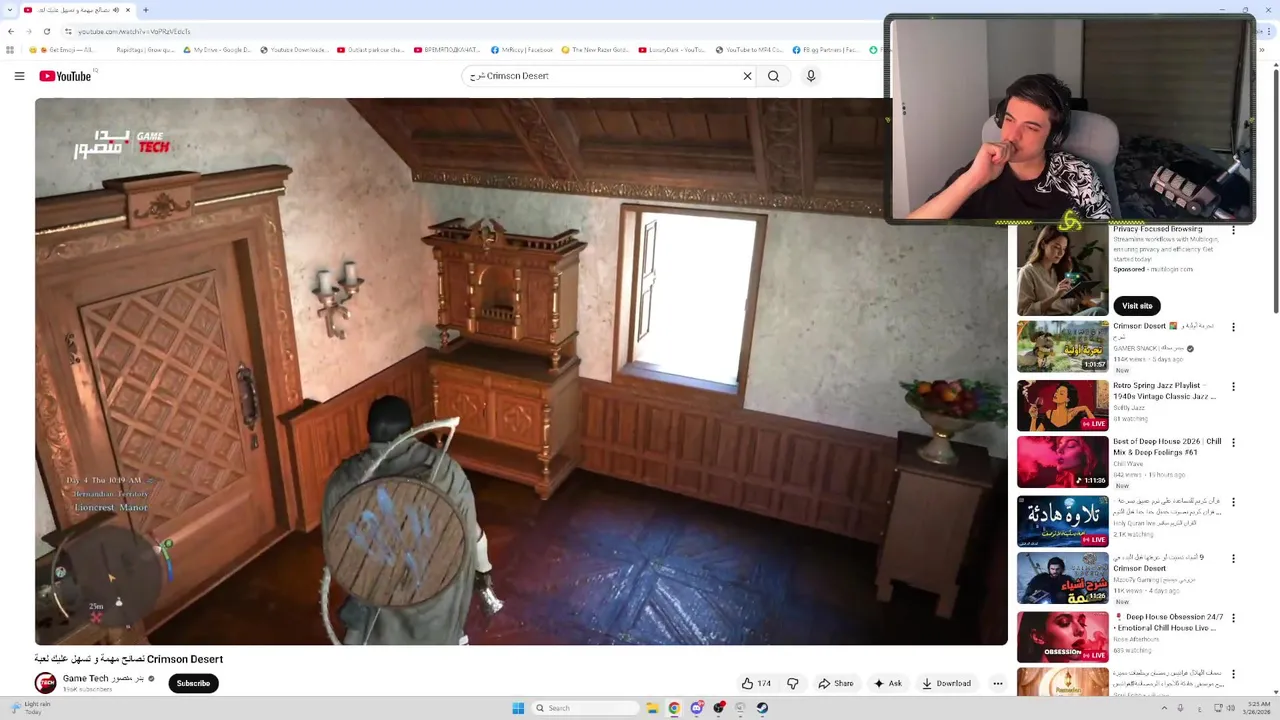Open YouTube to MP4 Converter bookmark
The width and height of the screenshot is (1280, 720).
point(749,49)
